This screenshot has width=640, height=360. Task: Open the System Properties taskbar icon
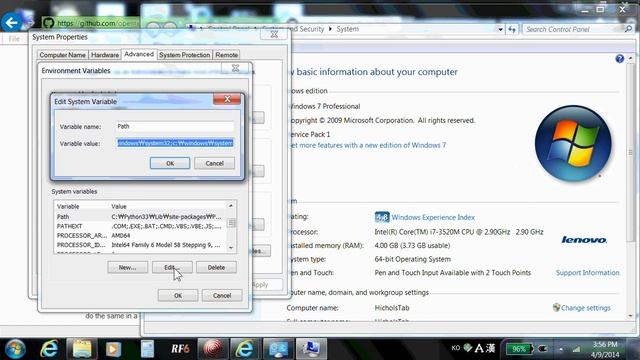[x=311, y=349]
